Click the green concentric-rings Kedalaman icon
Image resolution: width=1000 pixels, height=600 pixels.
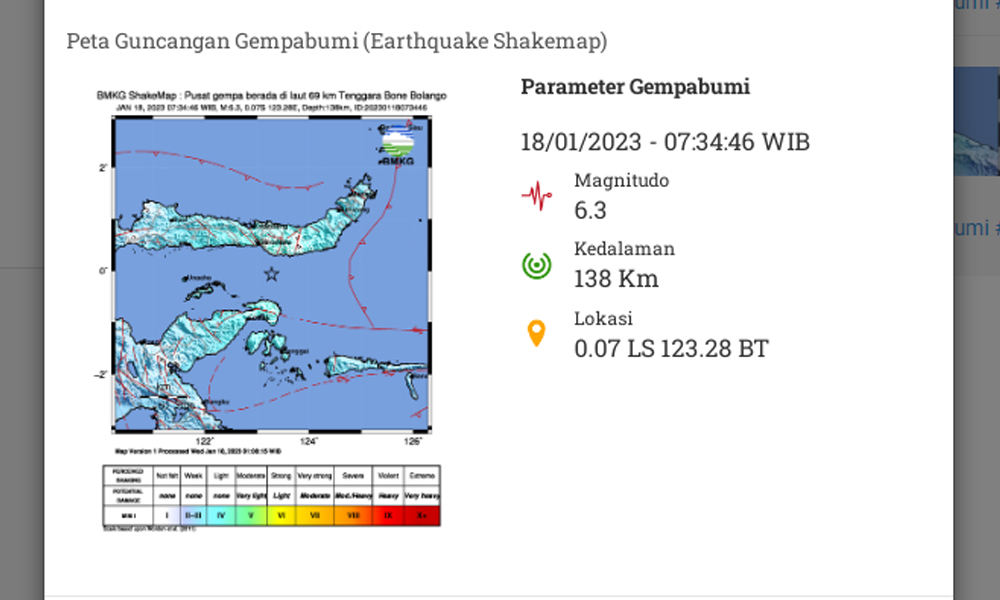tap(537, 262)
